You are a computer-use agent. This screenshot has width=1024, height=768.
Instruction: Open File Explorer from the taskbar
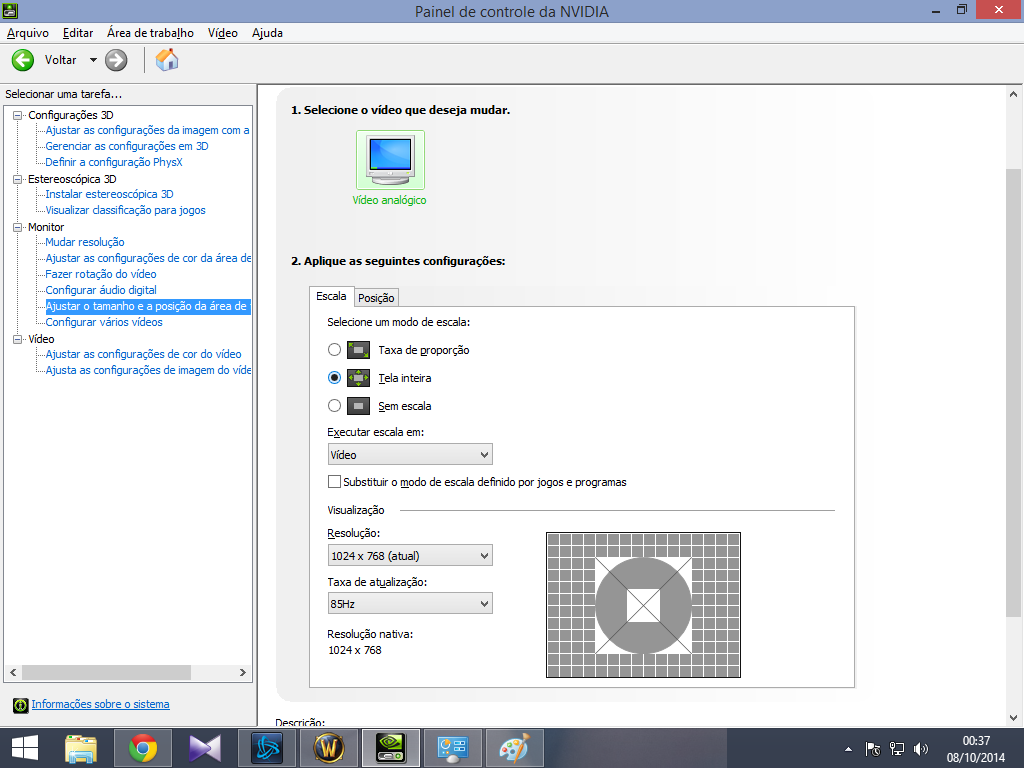tap(82, 748)
